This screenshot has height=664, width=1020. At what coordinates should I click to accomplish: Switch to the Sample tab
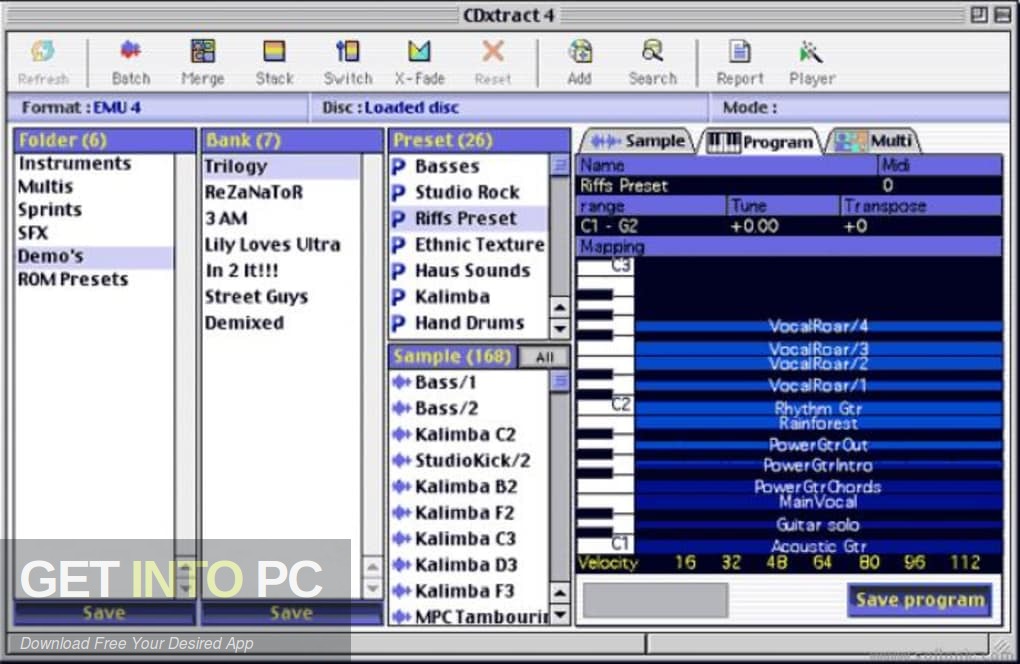click(638, 140)
